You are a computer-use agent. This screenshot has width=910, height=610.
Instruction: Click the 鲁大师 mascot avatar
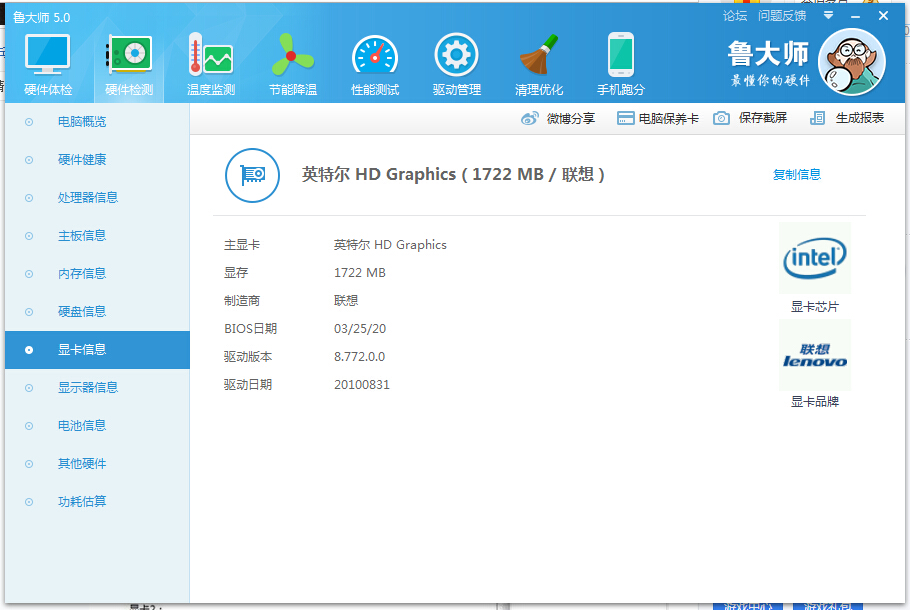(x=851, y=62)
